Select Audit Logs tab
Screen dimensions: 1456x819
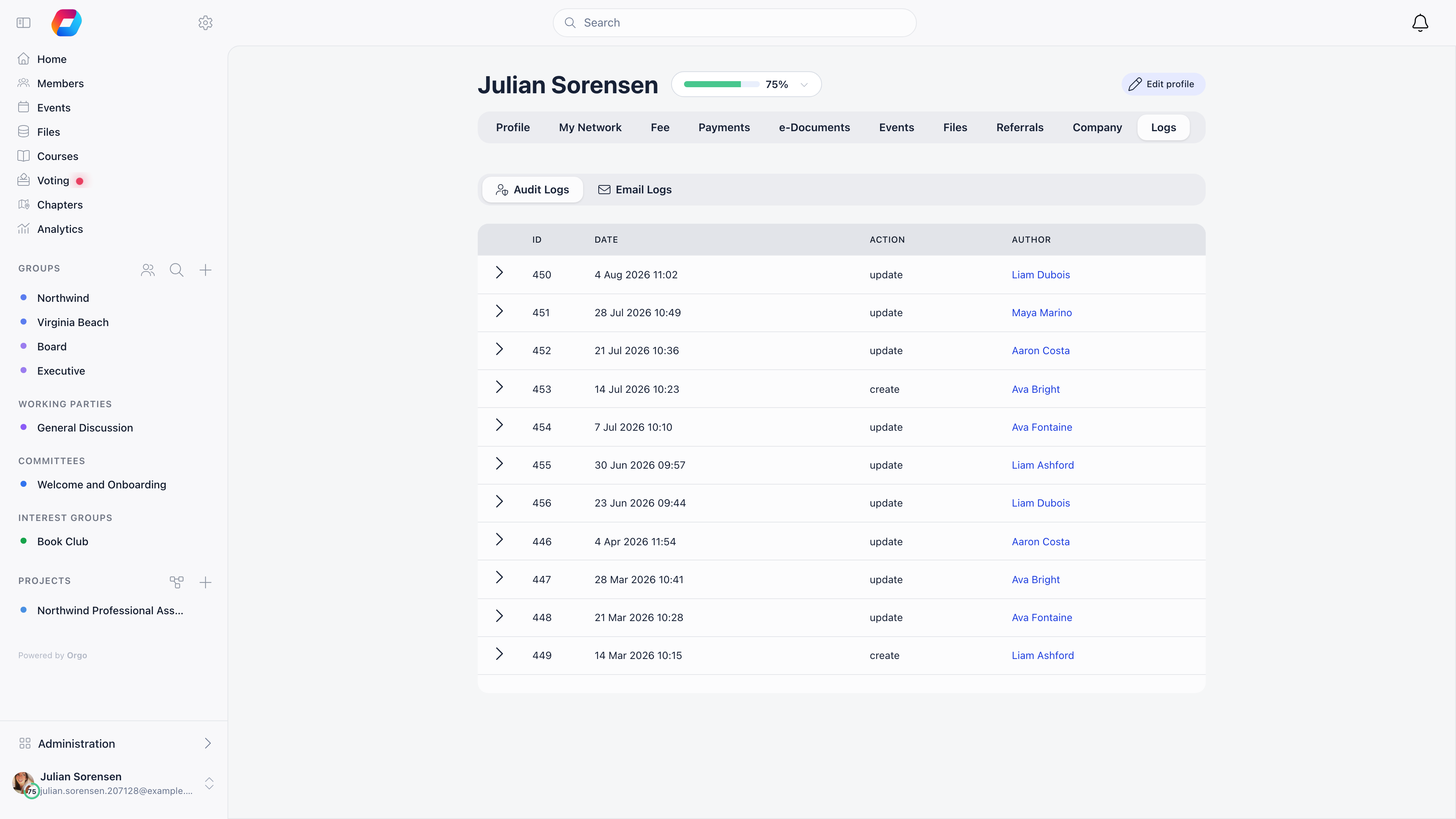pyautogui.click(x=532, y=189)
